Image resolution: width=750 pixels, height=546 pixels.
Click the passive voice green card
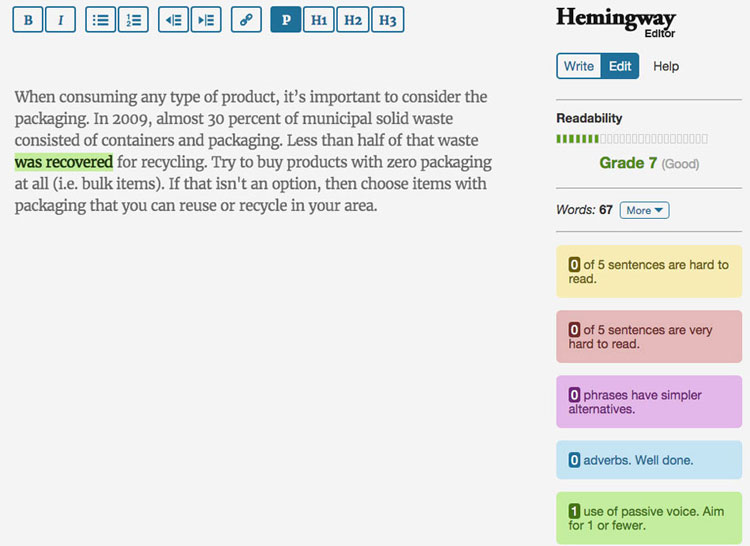pyautogui.click(x=649, y=518)
